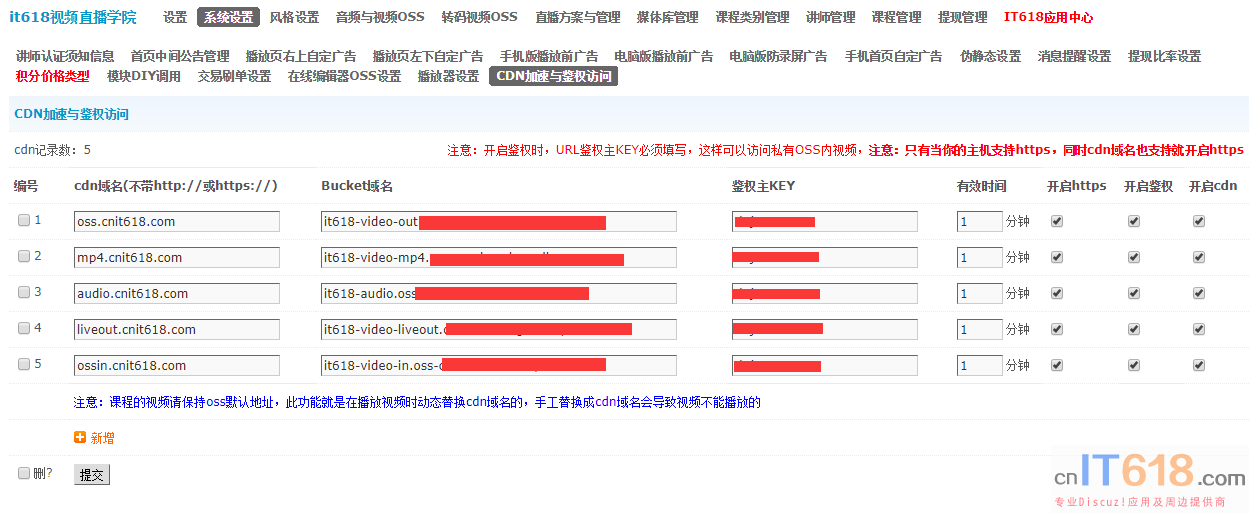Uncheck 开启https for the oss.cnit618.com row

pos(1057,222)
